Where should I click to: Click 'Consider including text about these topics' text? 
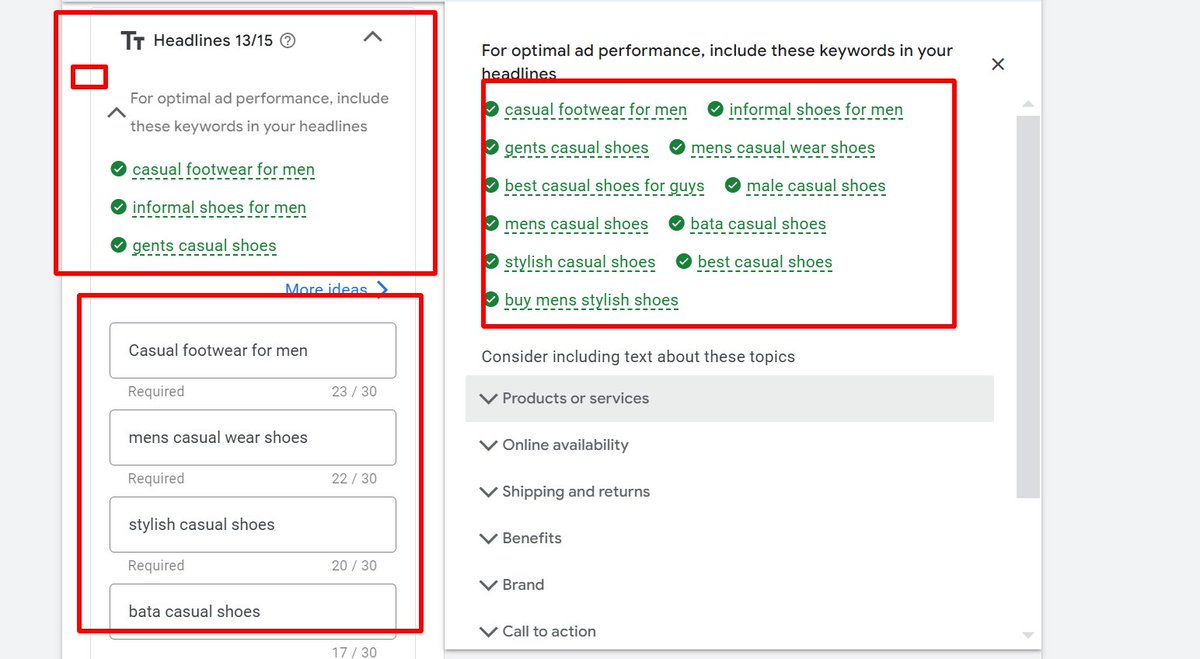(638, 356)
